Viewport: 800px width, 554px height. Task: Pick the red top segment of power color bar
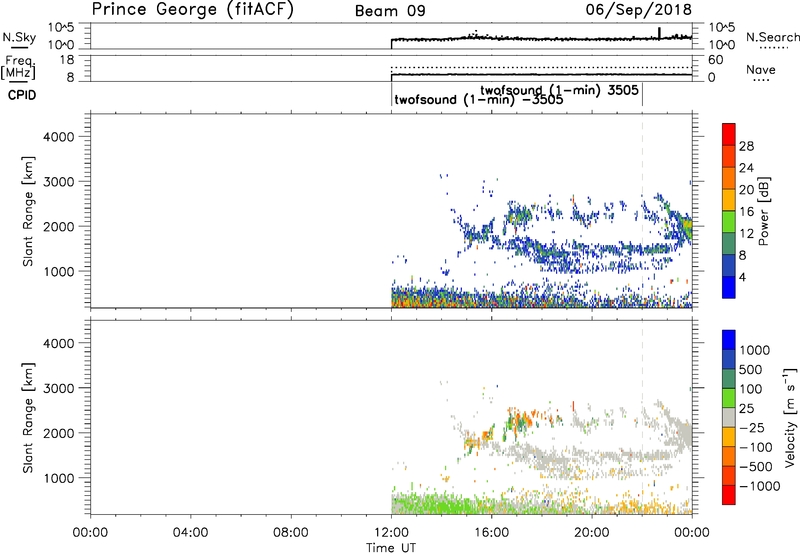pyautogui.click(x=729, y=133)
